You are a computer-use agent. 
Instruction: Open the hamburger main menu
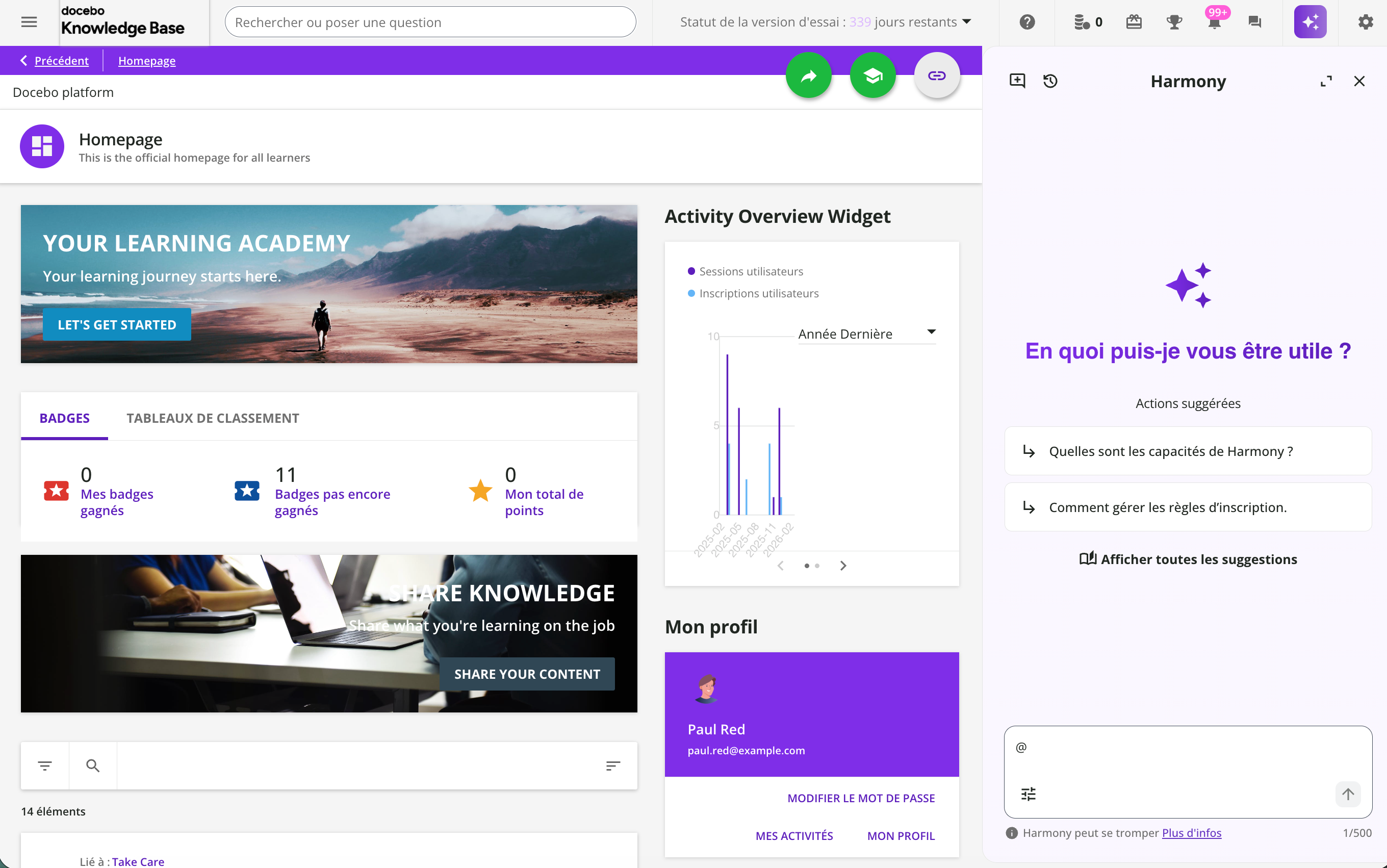pyautogui.click(x=29, y=22)
